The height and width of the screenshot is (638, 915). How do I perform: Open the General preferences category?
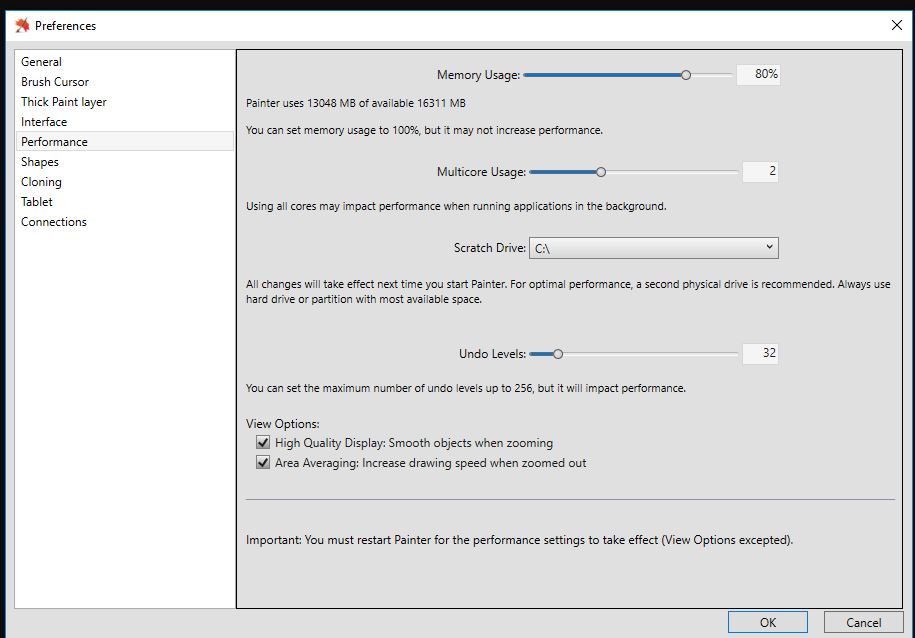tap(124, 62)
